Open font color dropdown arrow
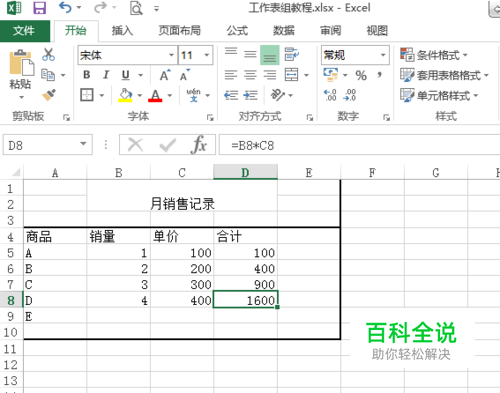The height and width of the screenshot is (393, 500). (x=170, y=96)
